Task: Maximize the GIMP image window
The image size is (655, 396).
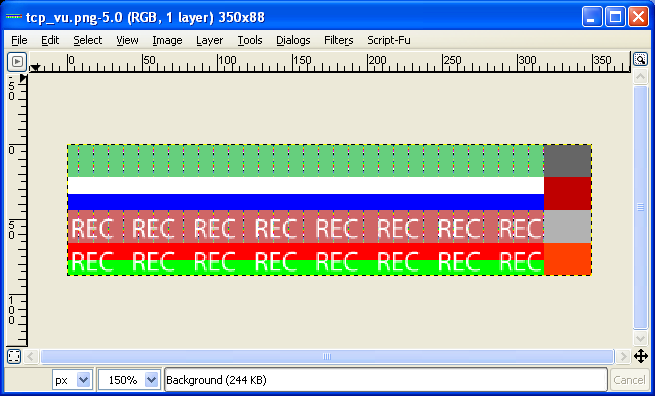Action: (x=615, y=17)
